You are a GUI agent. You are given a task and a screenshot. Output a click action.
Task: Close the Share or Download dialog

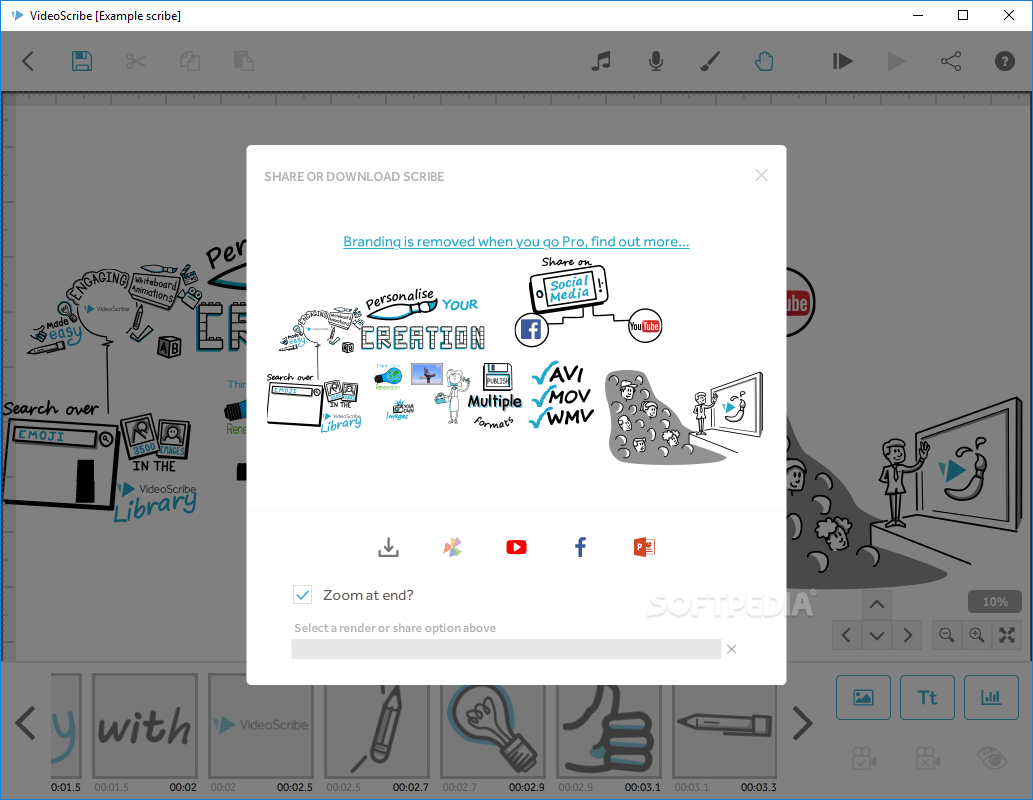click(762, 175)
